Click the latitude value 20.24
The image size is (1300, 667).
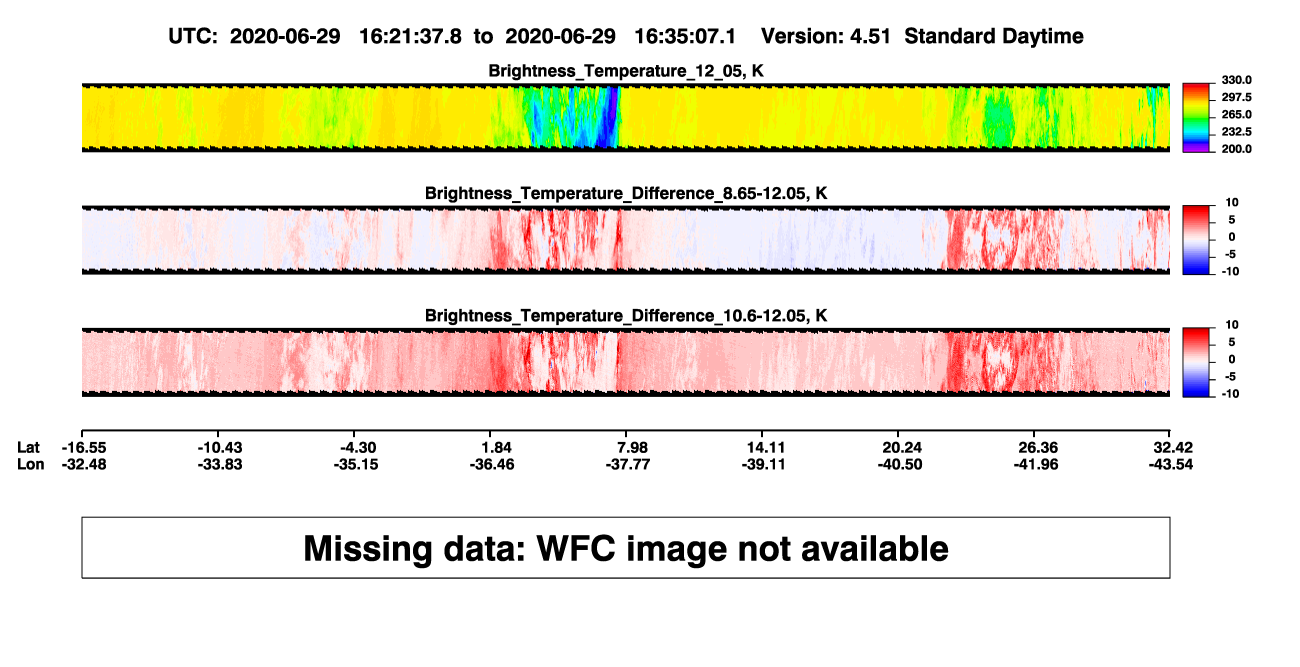point(901,447)
